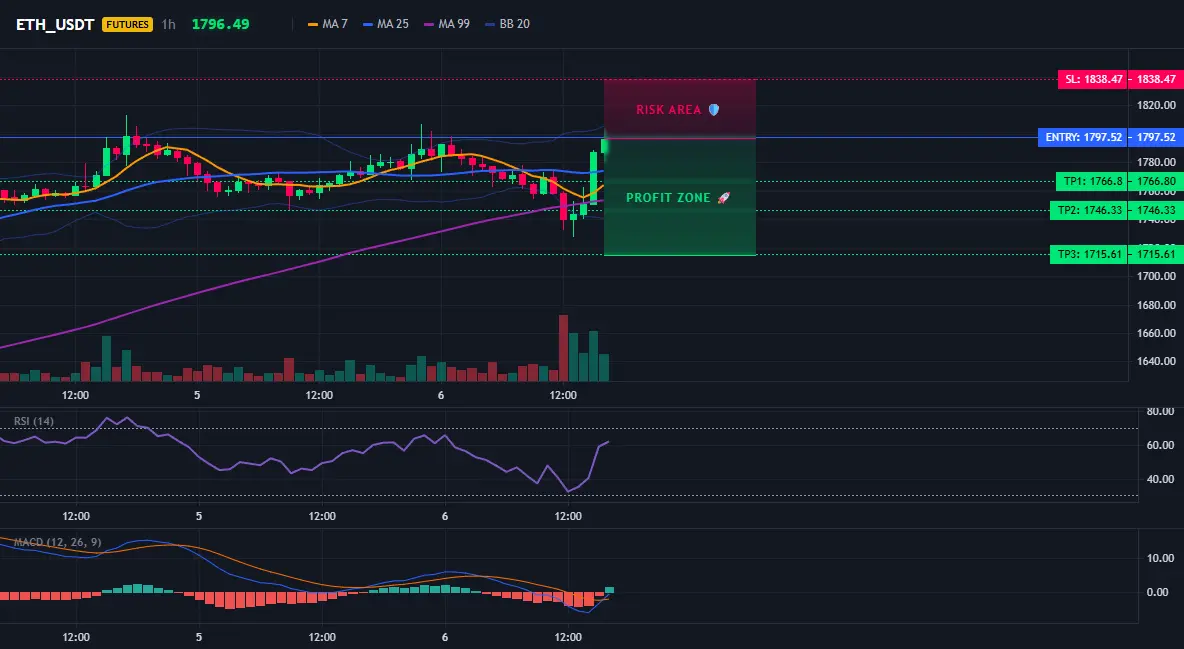Click the 1700.00 price axis value
This screenshot has width=1184, height=649.
(1156, 277)
